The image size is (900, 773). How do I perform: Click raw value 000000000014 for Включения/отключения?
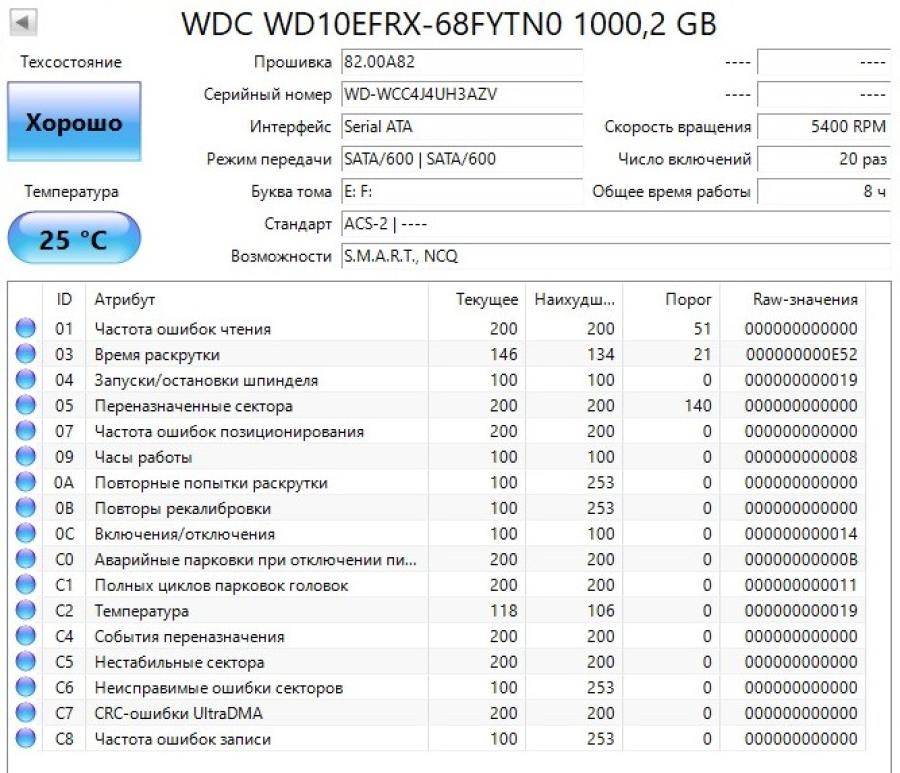click(x=801, y=533)
